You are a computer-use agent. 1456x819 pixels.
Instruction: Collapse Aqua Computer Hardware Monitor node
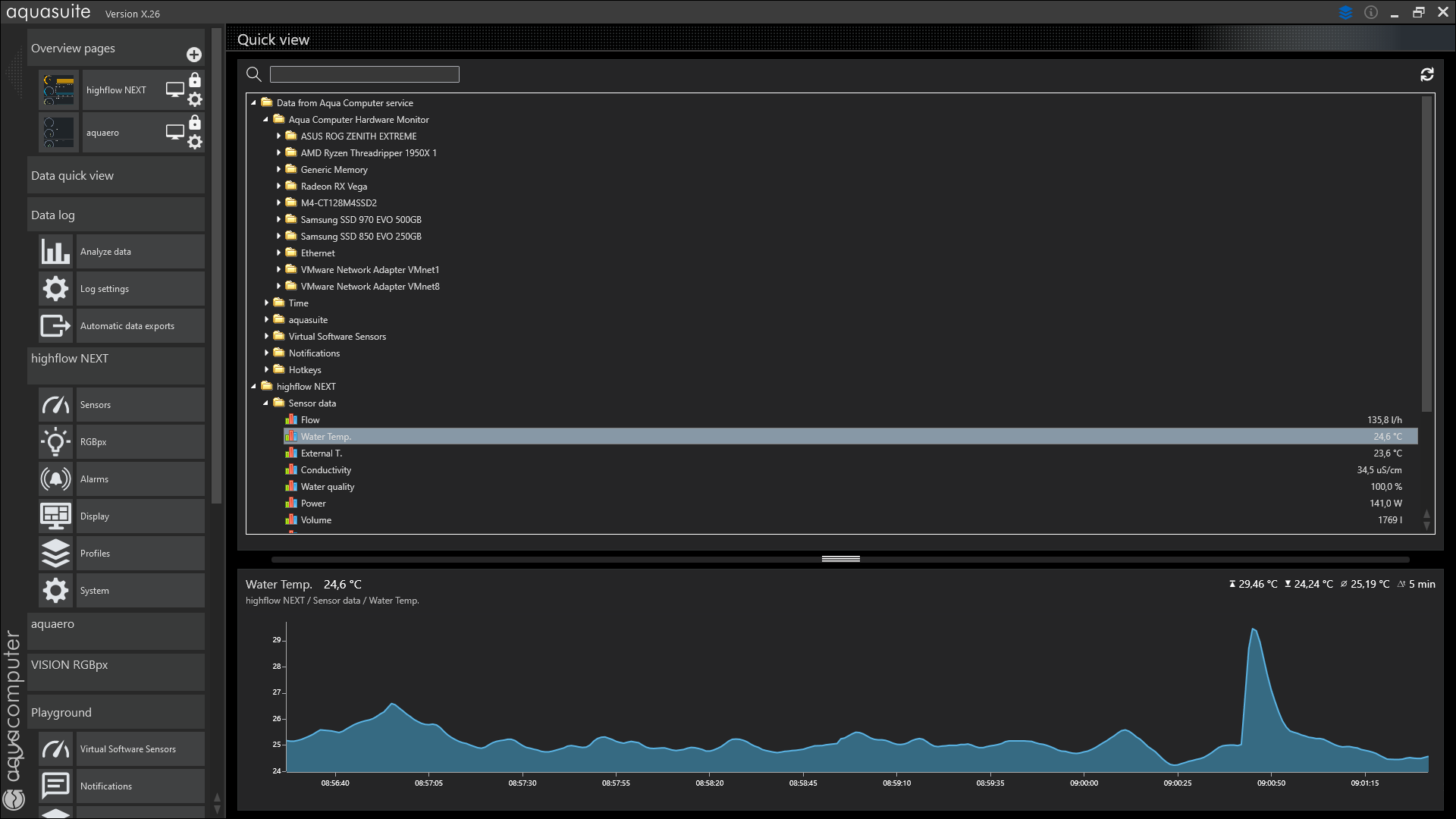[x=266, y=120]
